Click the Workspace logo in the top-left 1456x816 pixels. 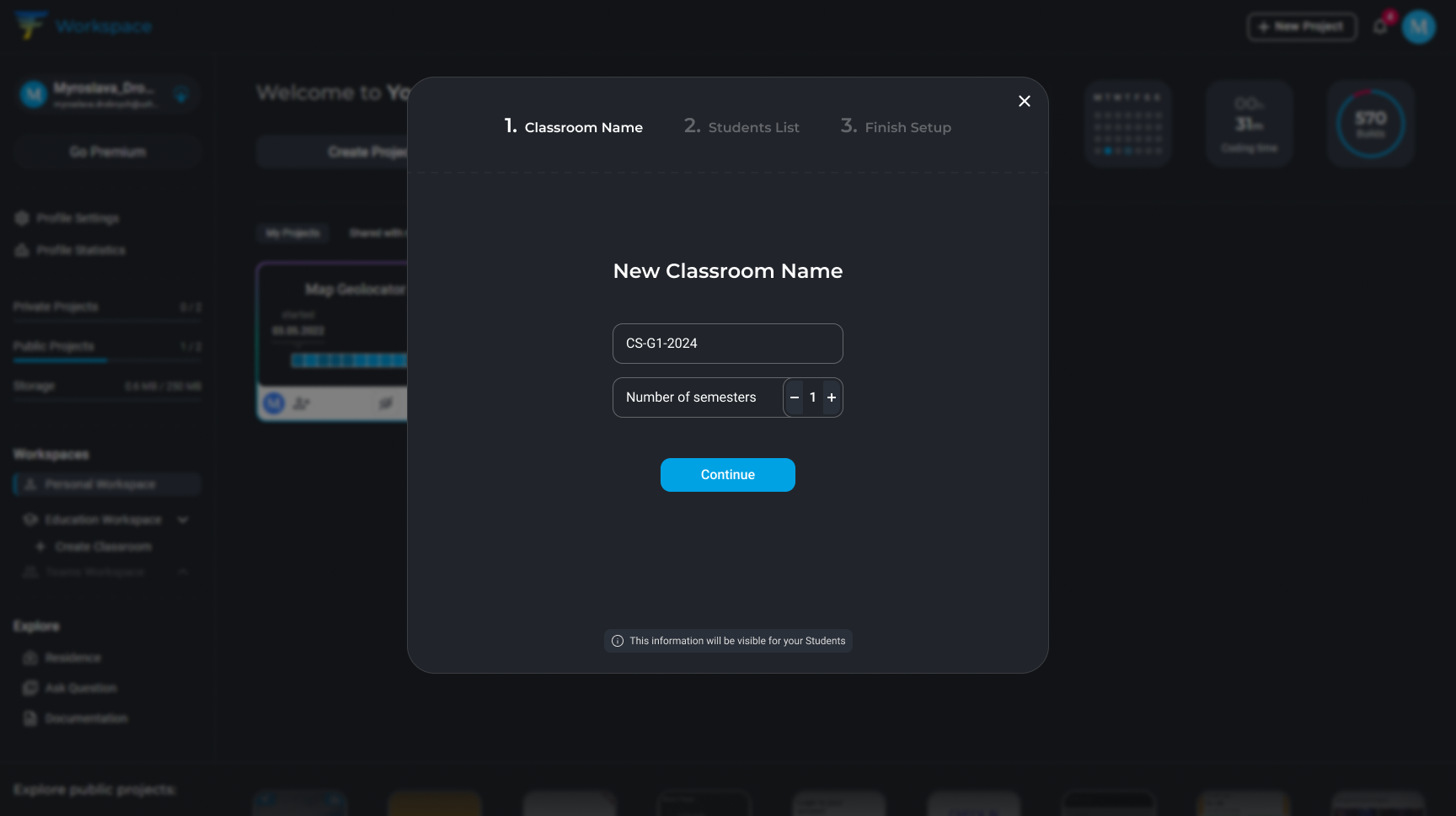30,25
